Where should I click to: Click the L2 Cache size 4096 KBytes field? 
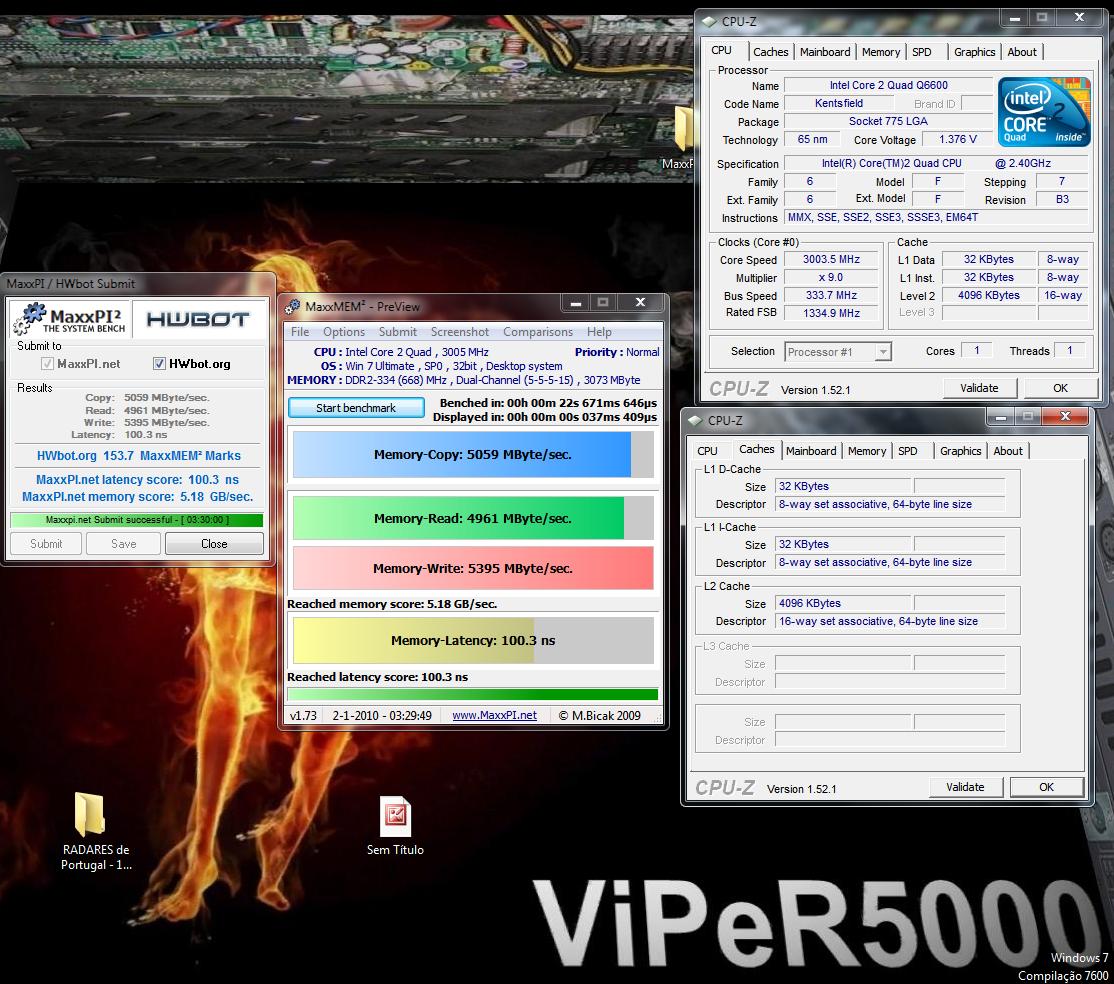coord(843,603)
